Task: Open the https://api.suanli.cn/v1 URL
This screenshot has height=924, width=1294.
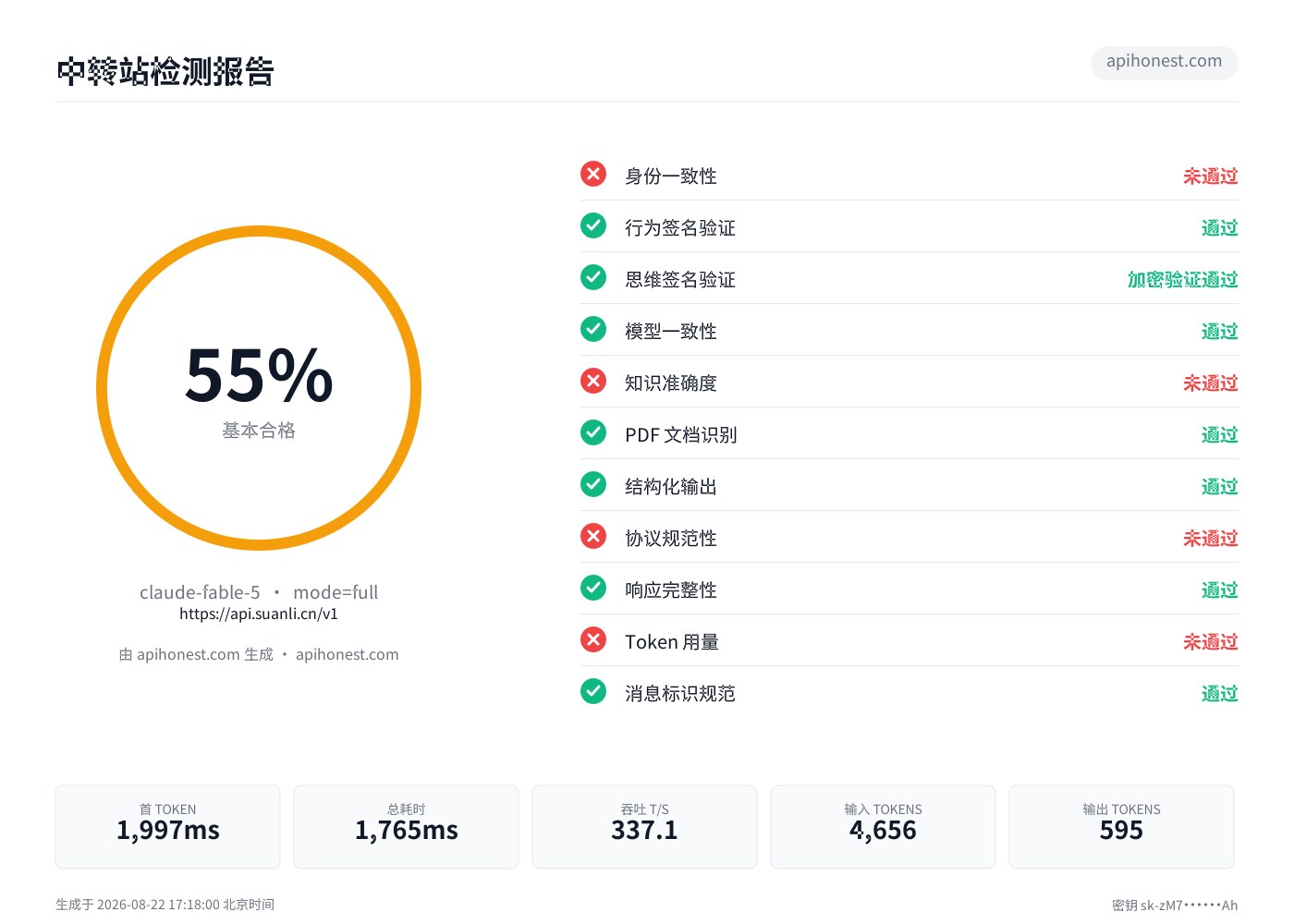Action: click(259, 614)
